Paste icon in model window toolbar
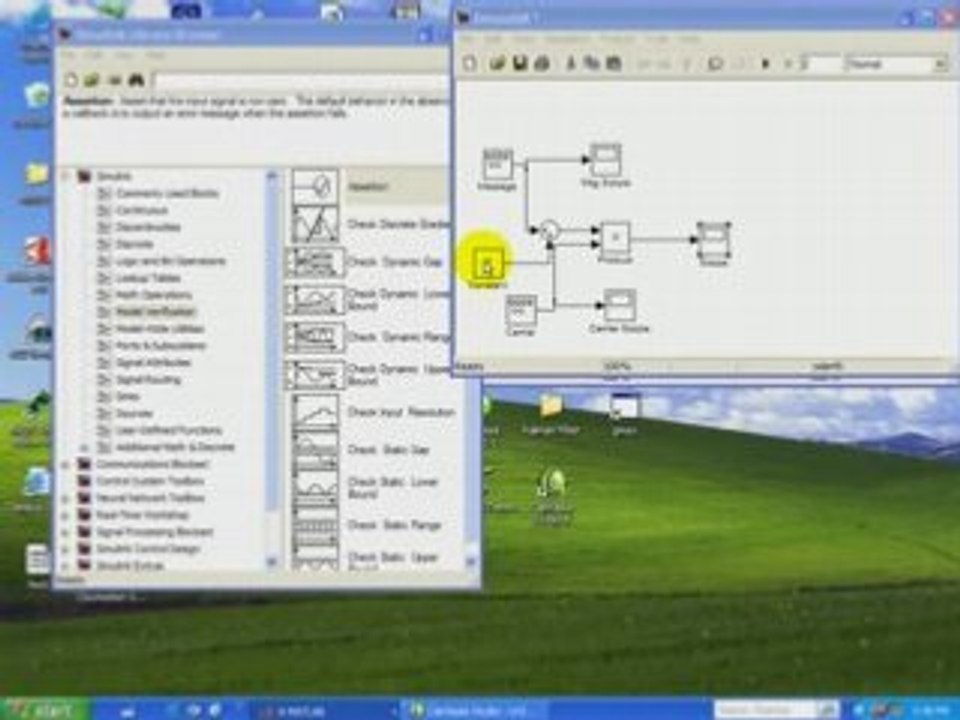Screen dimensions: 960x720 click(613, 63)
